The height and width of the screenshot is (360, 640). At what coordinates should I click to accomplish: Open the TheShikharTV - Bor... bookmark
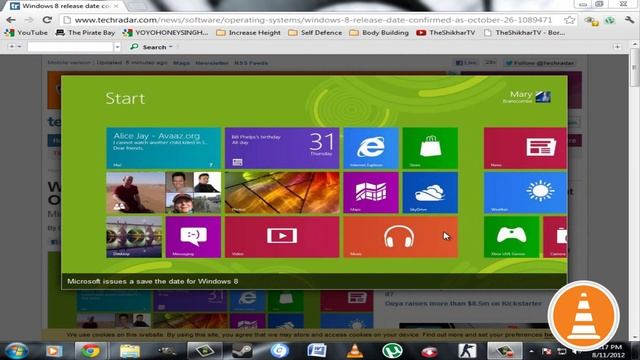pos(524,33)
